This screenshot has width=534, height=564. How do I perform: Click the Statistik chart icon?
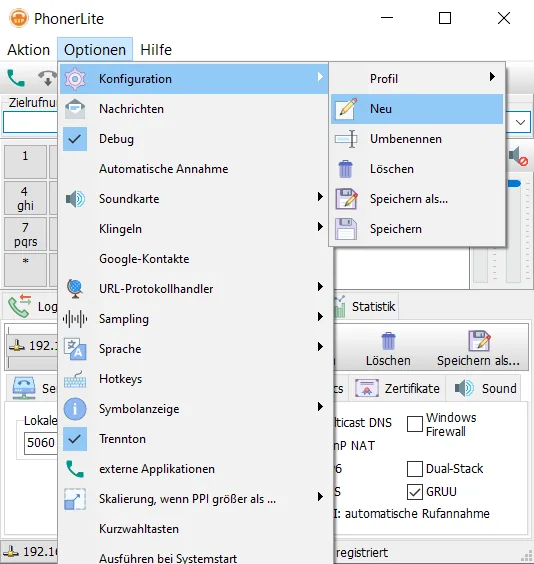(x=340, y=307)
